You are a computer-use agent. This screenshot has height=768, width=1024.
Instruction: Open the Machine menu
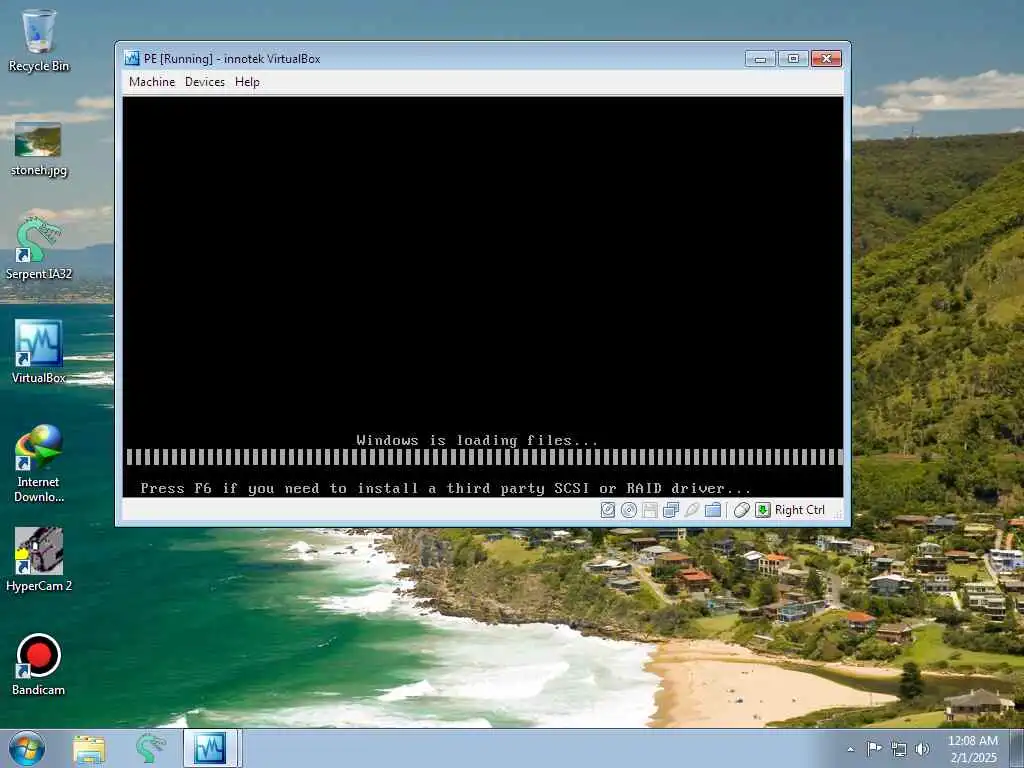pyautogui.click(x=152, y=82)
